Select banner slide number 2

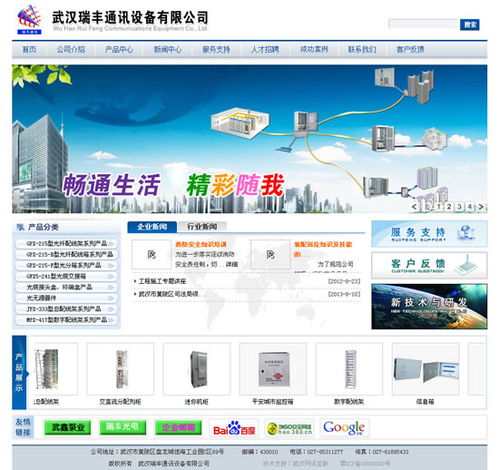[449, 207]
